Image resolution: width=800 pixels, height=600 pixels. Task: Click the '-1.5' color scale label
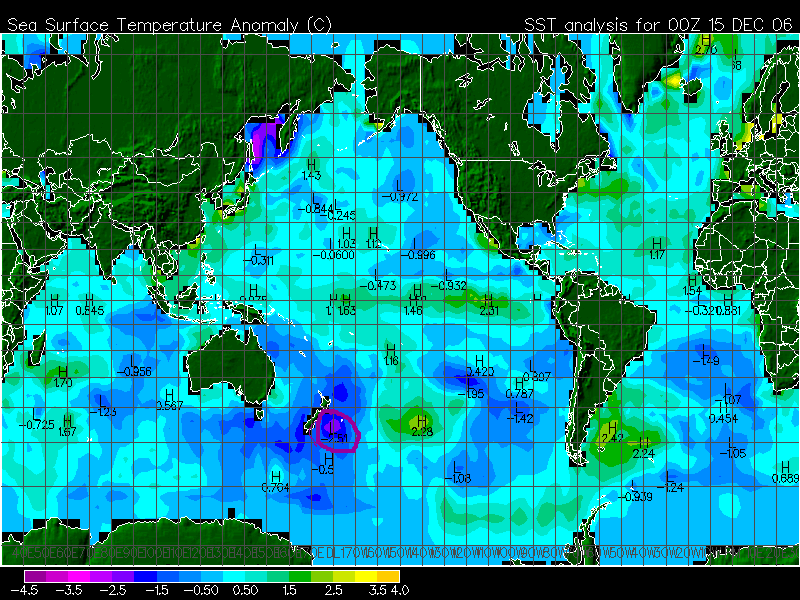coord(157,590)
